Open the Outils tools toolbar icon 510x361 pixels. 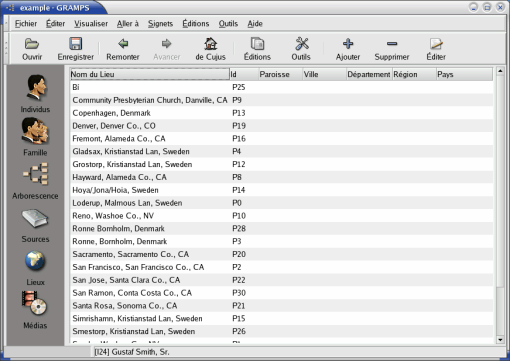coord(301,49)
